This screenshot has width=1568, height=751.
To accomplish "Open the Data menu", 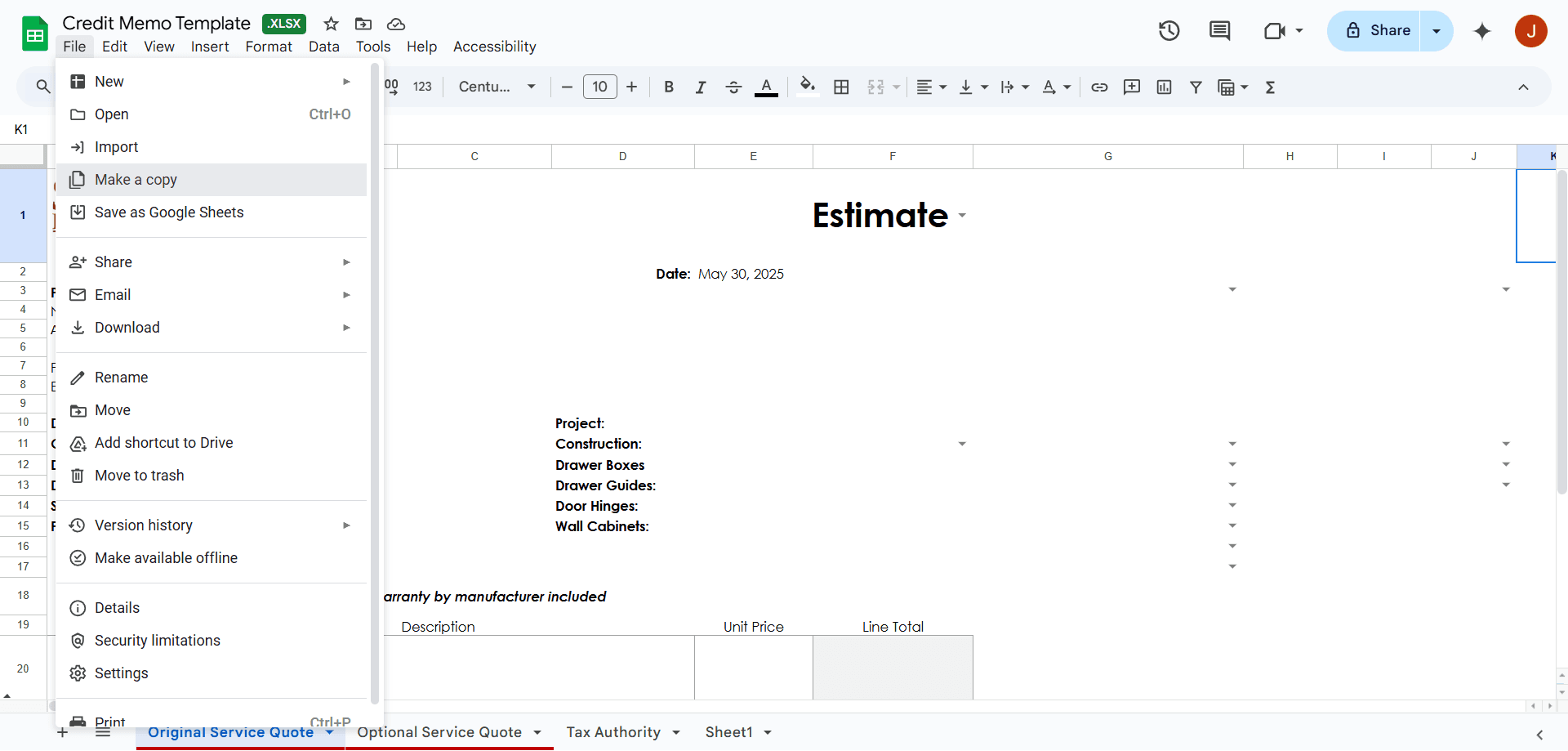I will [x=324, y=47].
